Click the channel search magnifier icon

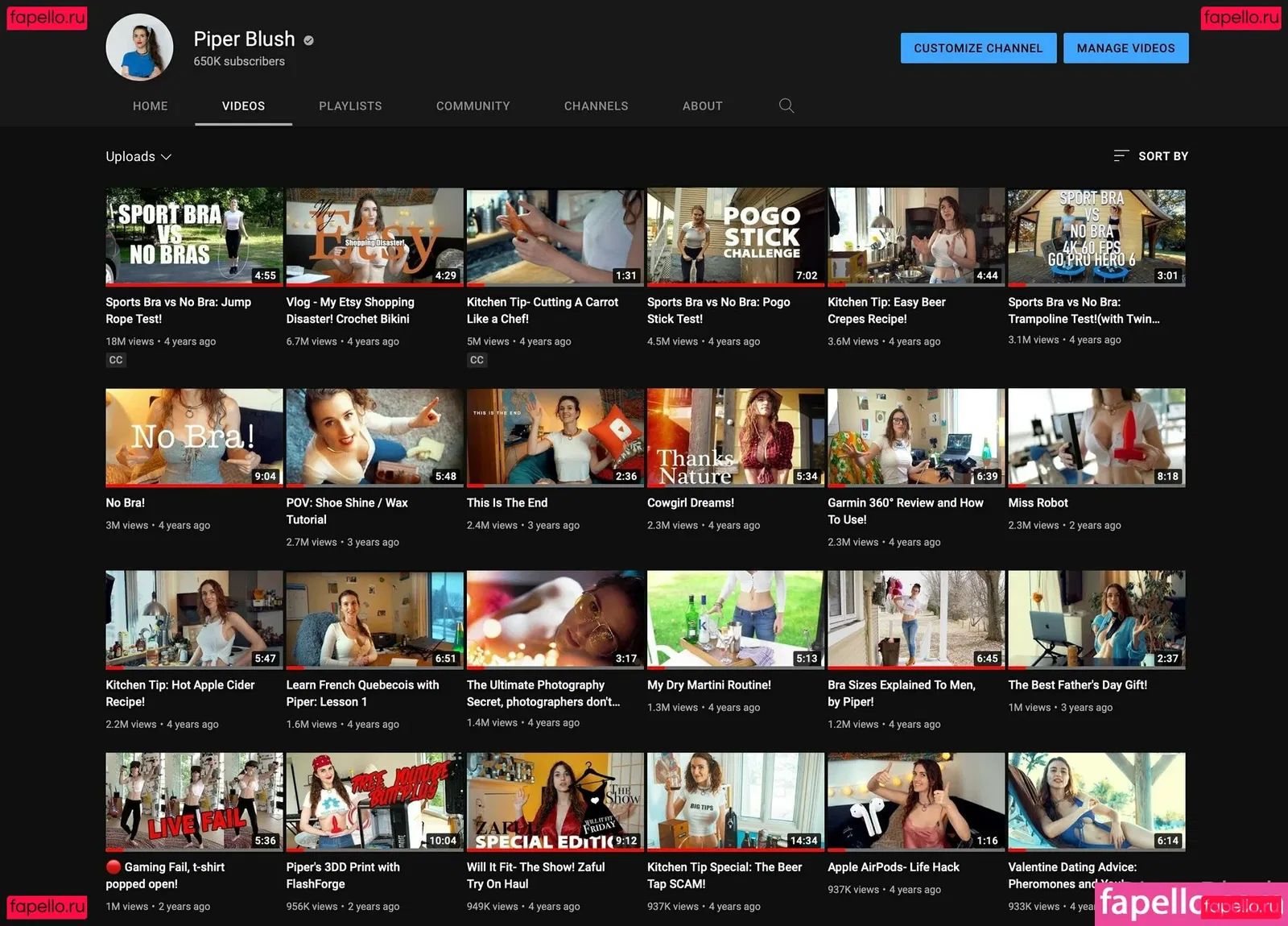click(x=786, y=105)
